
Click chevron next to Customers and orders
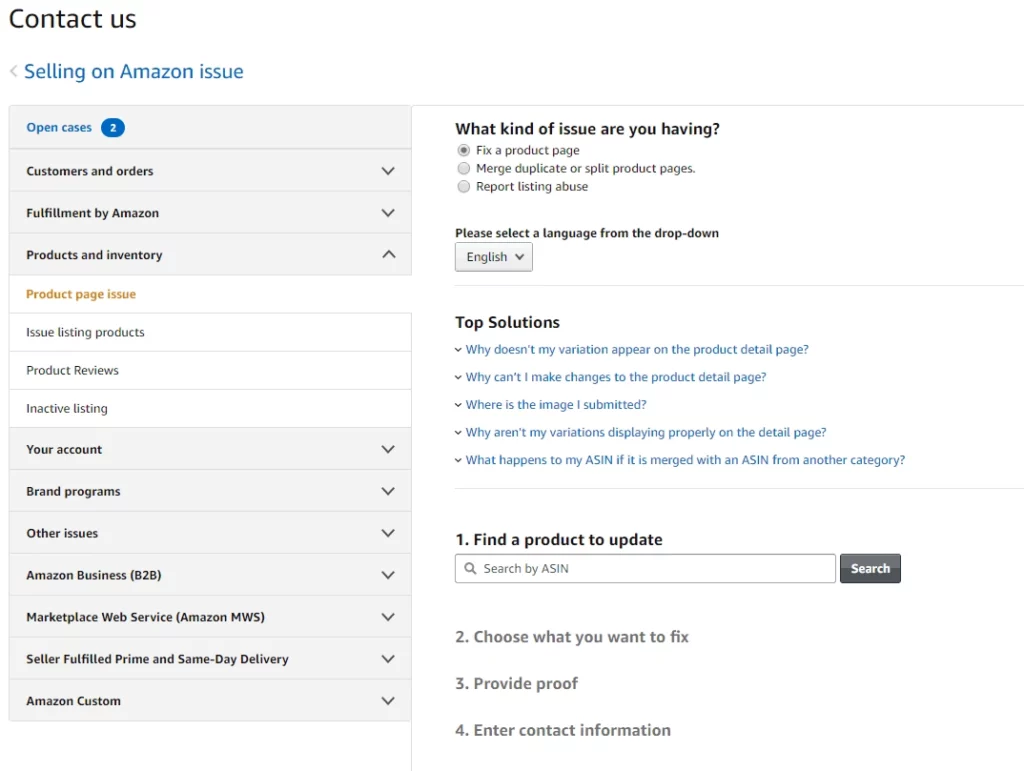click(388, 171)
